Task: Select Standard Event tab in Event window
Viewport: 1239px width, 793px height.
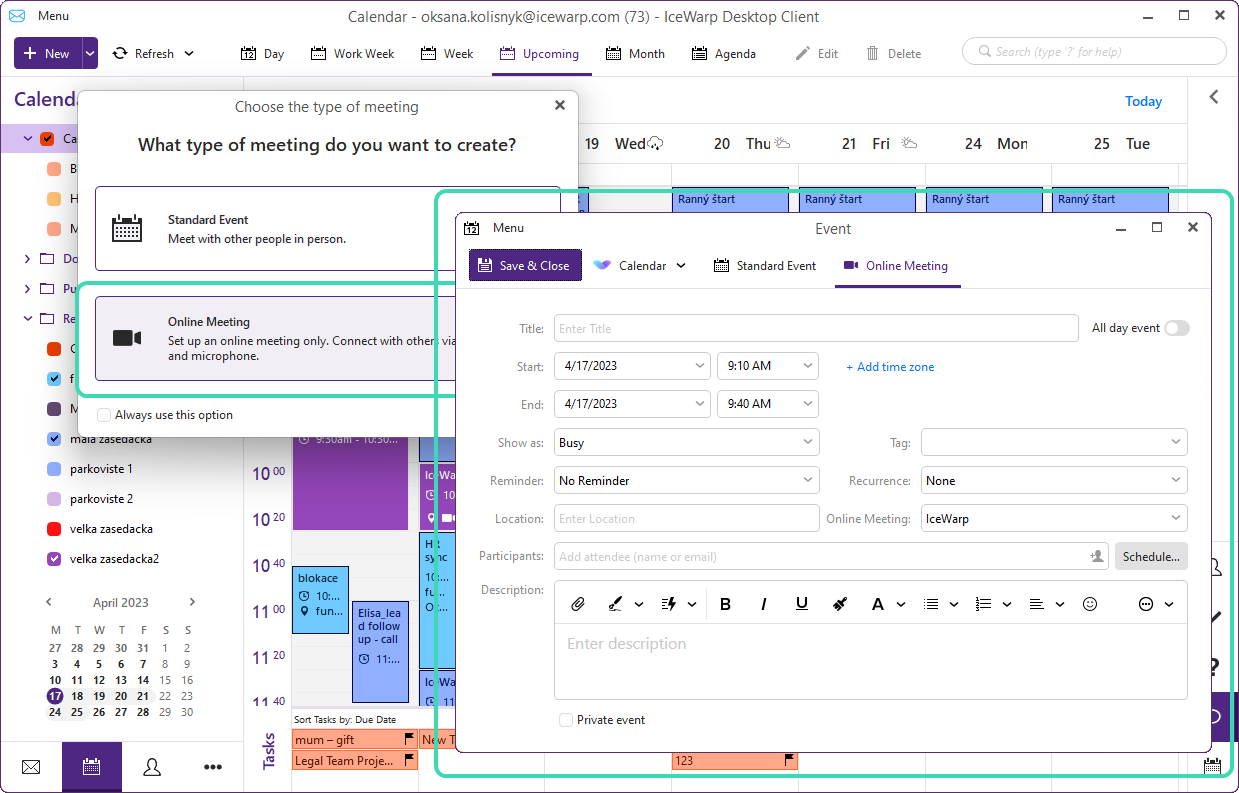Action: 765,266
